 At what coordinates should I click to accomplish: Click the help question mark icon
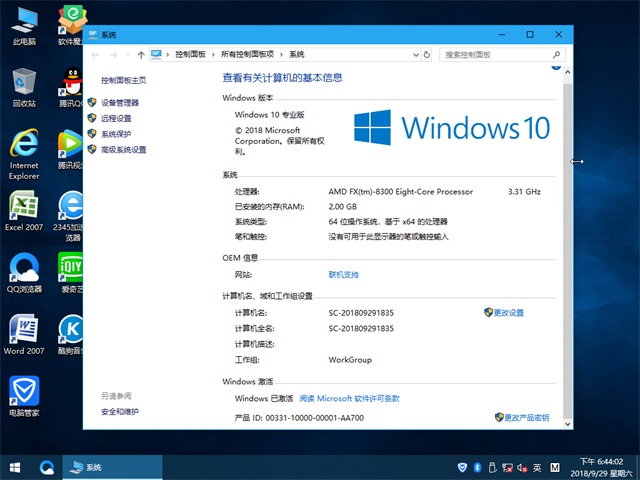(555, 67)
